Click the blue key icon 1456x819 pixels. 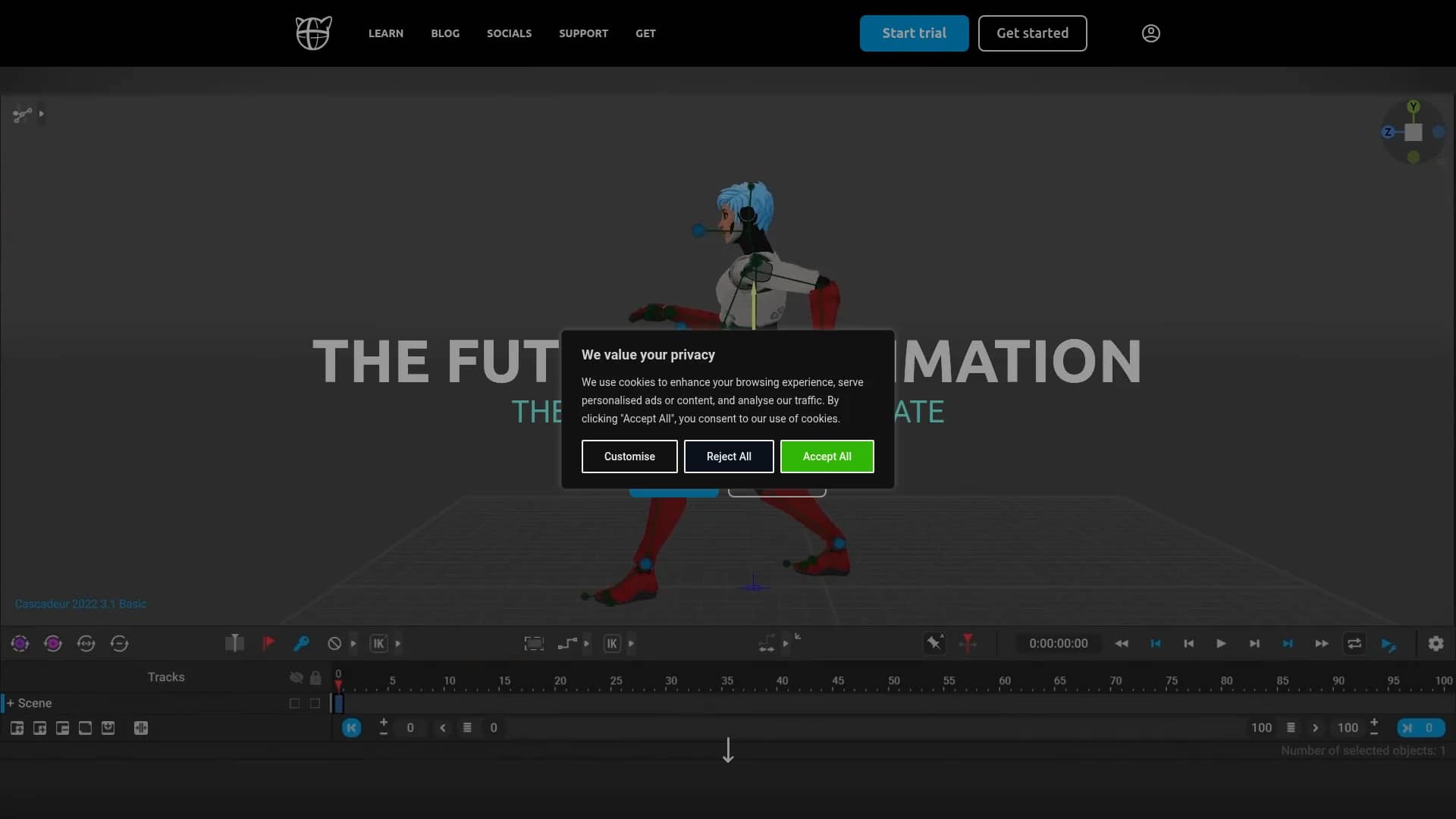[x=301, y=644]
